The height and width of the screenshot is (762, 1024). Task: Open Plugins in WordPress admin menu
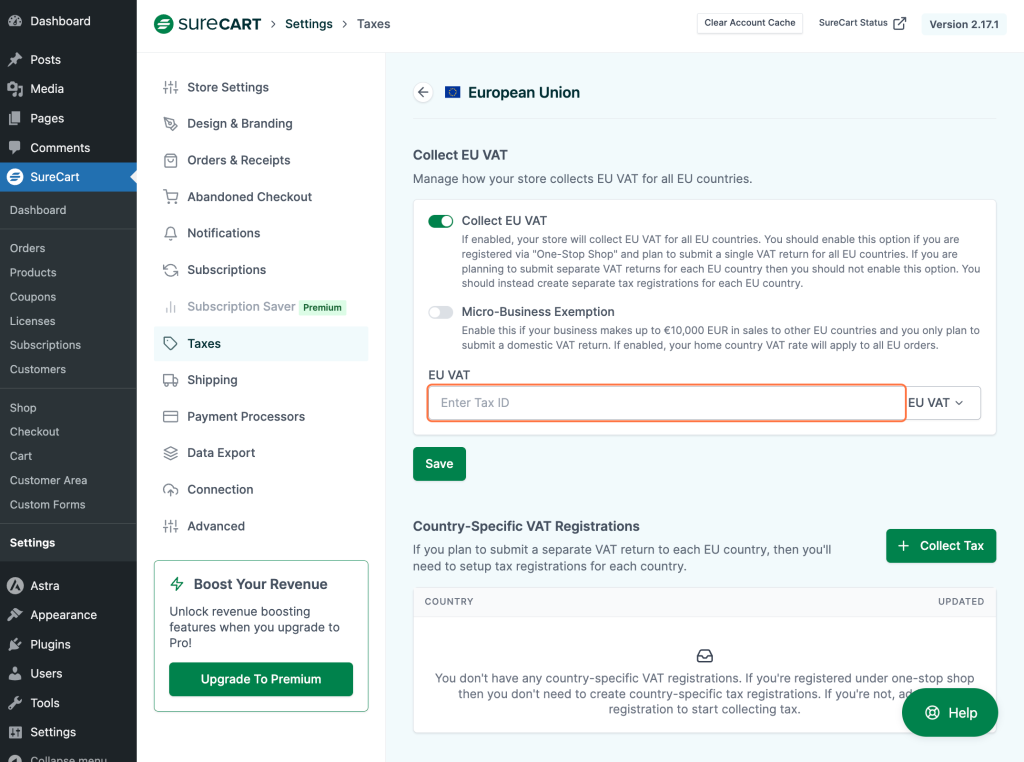click(50, 644)
